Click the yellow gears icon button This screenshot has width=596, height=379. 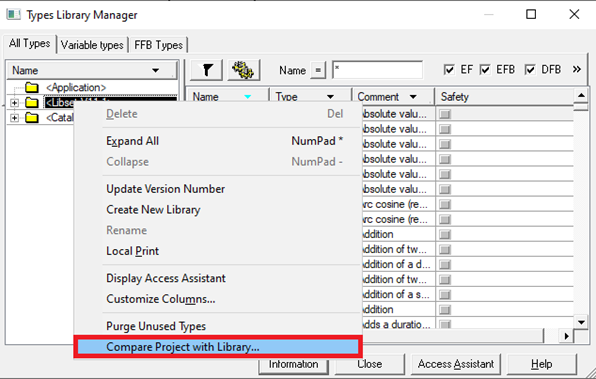243,70
